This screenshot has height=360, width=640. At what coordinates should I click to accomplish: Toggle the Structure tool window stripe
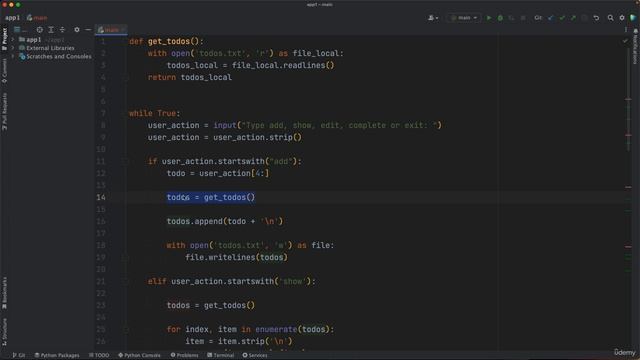click(x=4, y=331)
